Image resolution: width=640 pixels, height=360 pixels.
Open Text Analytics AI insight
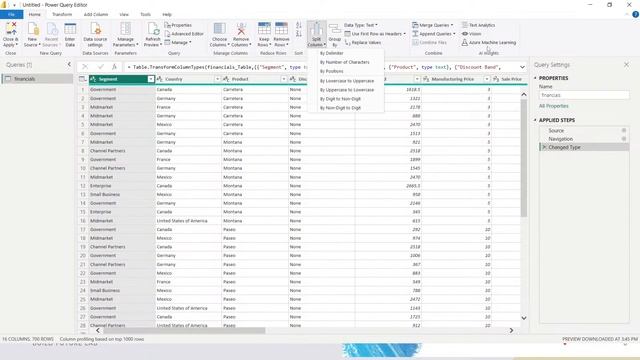[x=478, y=25]
